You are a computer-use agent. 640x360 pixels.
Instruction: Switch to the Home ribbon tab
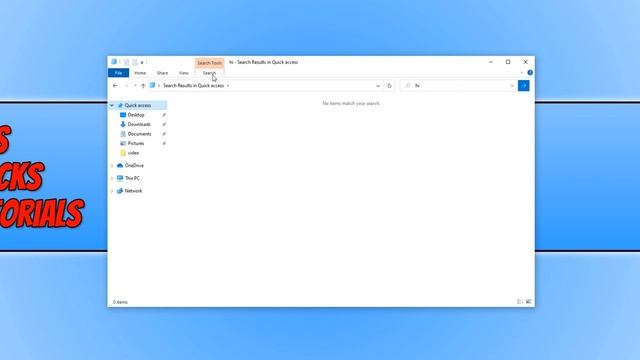click(140, 73)
